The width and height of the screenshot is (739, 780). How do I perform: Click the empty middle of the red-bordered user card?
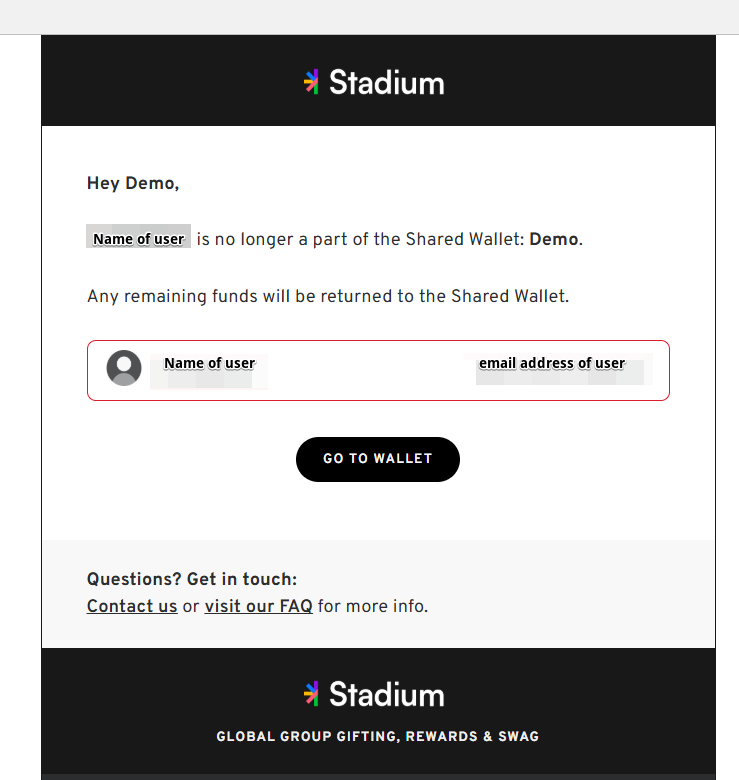(x=366, y=371)
